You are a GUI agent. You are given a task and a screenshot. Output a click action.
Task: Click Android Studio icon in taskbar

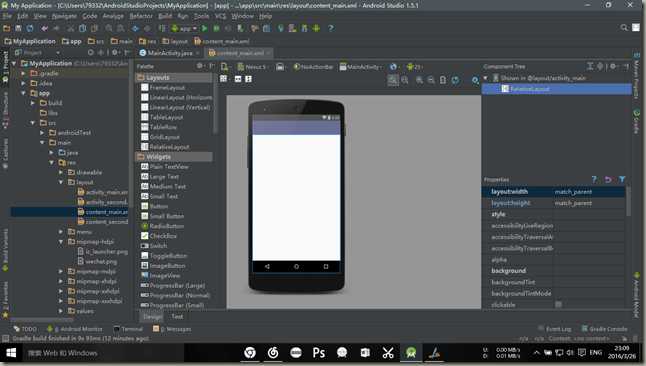(x=411, y=353)
